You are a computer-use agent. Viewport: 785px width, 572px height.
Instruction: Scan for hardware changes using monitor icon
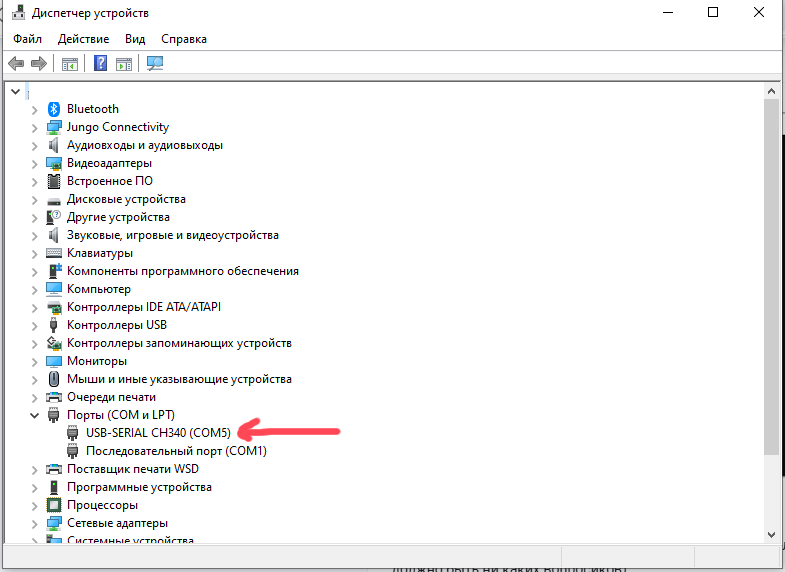[155, 64]
